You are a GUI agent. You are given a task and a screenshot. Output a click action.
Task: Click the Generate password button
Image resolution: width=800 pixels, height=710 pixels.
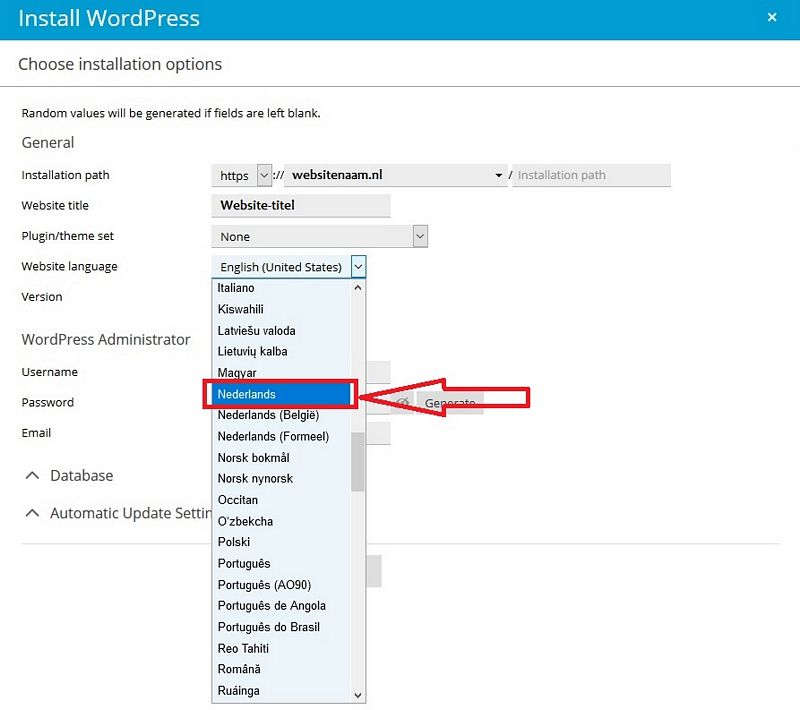[450, 403]
